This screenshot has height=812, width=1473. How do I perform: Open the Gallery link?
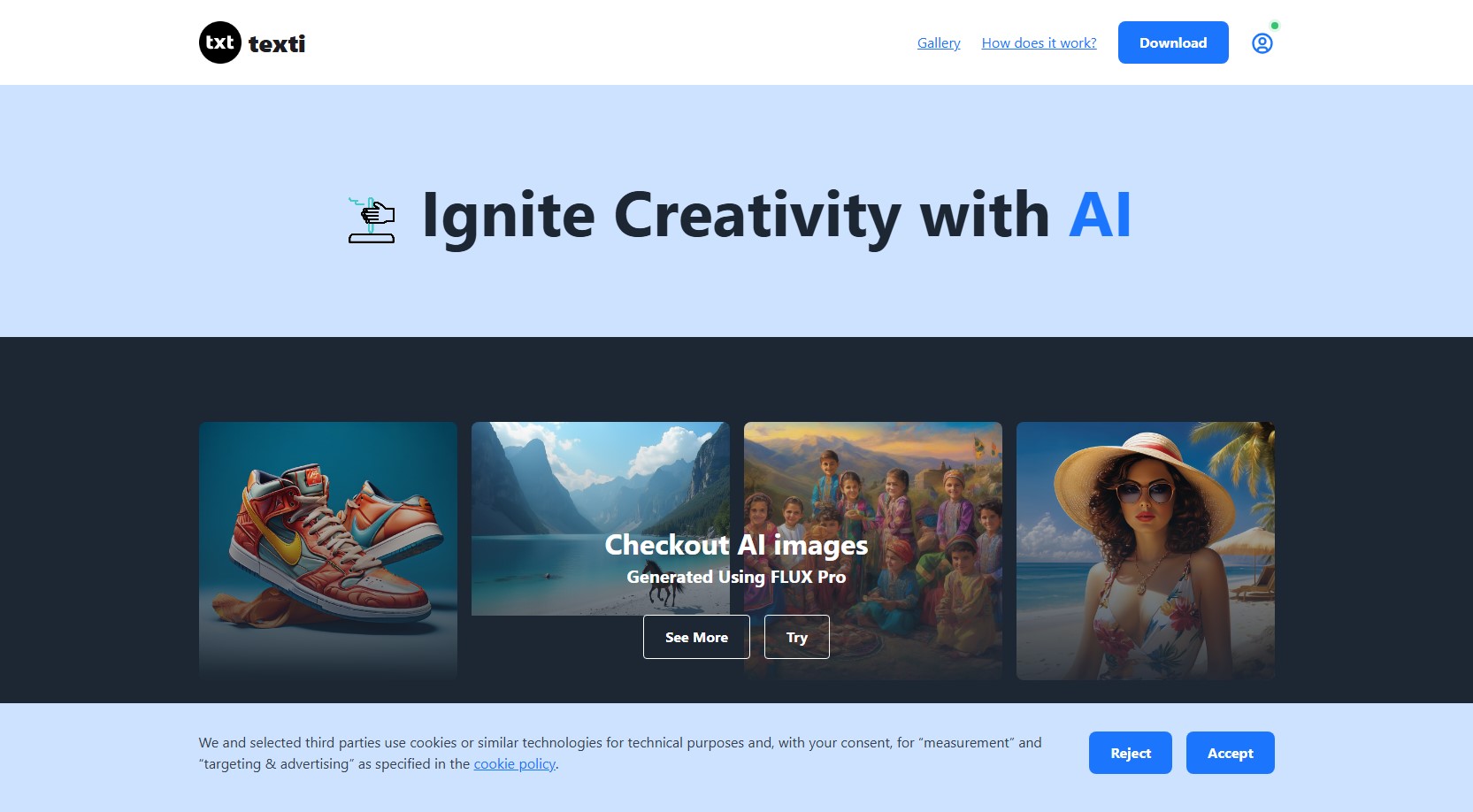(939, 42)
